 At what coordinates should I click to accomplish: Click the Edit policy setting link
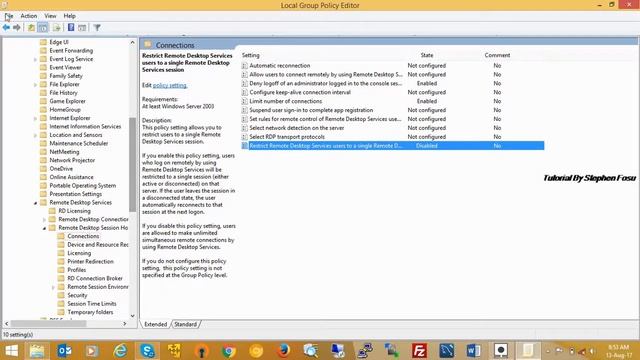click(170, 85)
